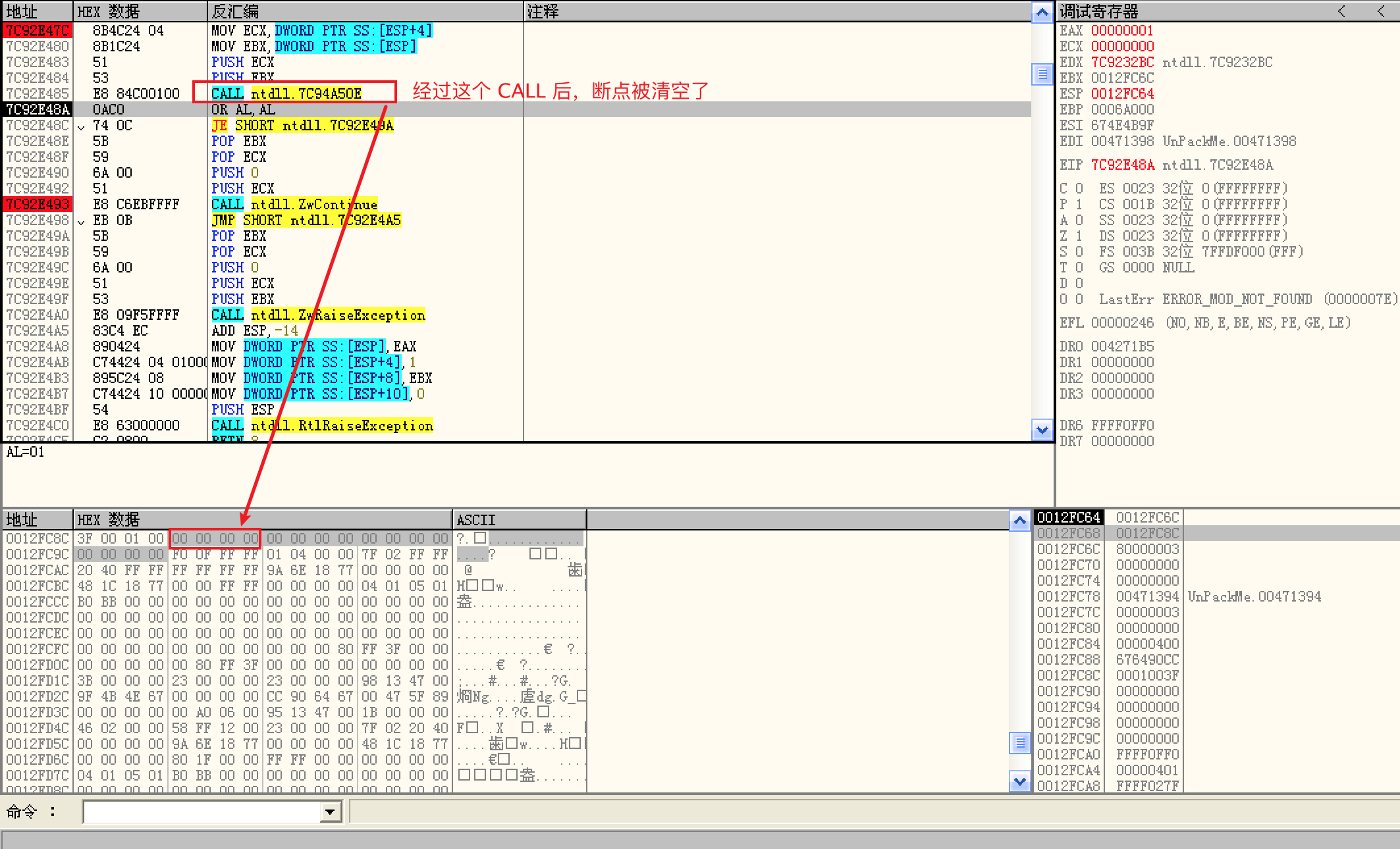Viewport: 1400px width, 849px height.
Task: Toggle the C flag value
Action: 1079,188
